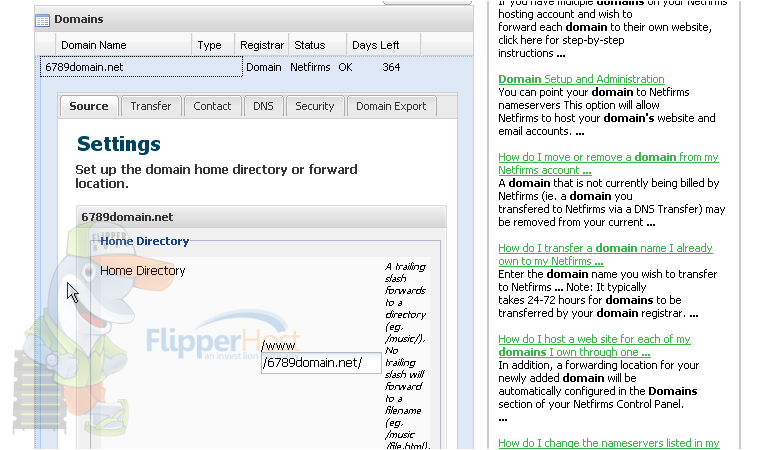The image size is (776, 450).
Task: Click the Domain type cell
Action: 264,67
